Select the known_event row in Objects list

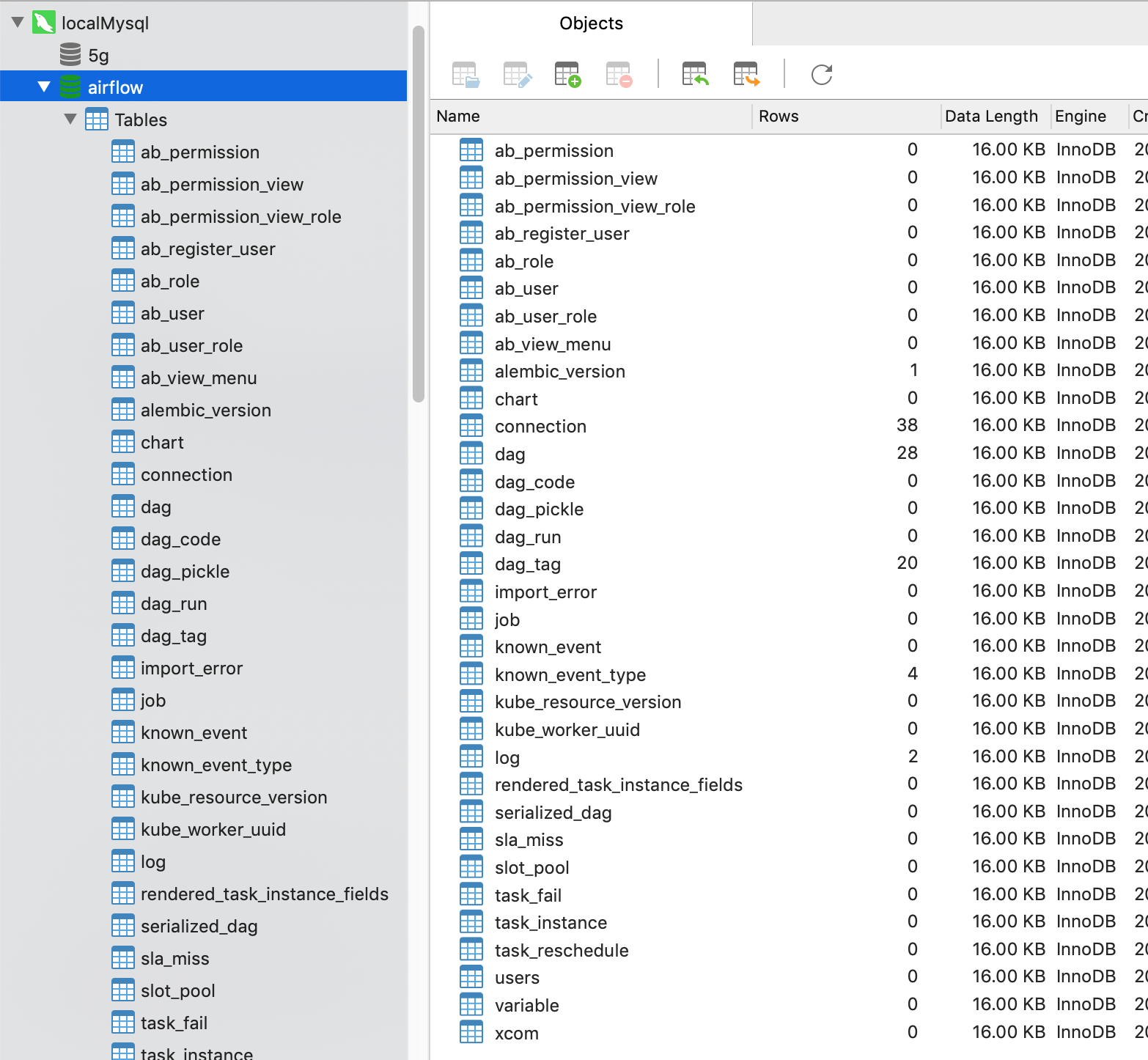pyautogui.click(x=789, y=647)
